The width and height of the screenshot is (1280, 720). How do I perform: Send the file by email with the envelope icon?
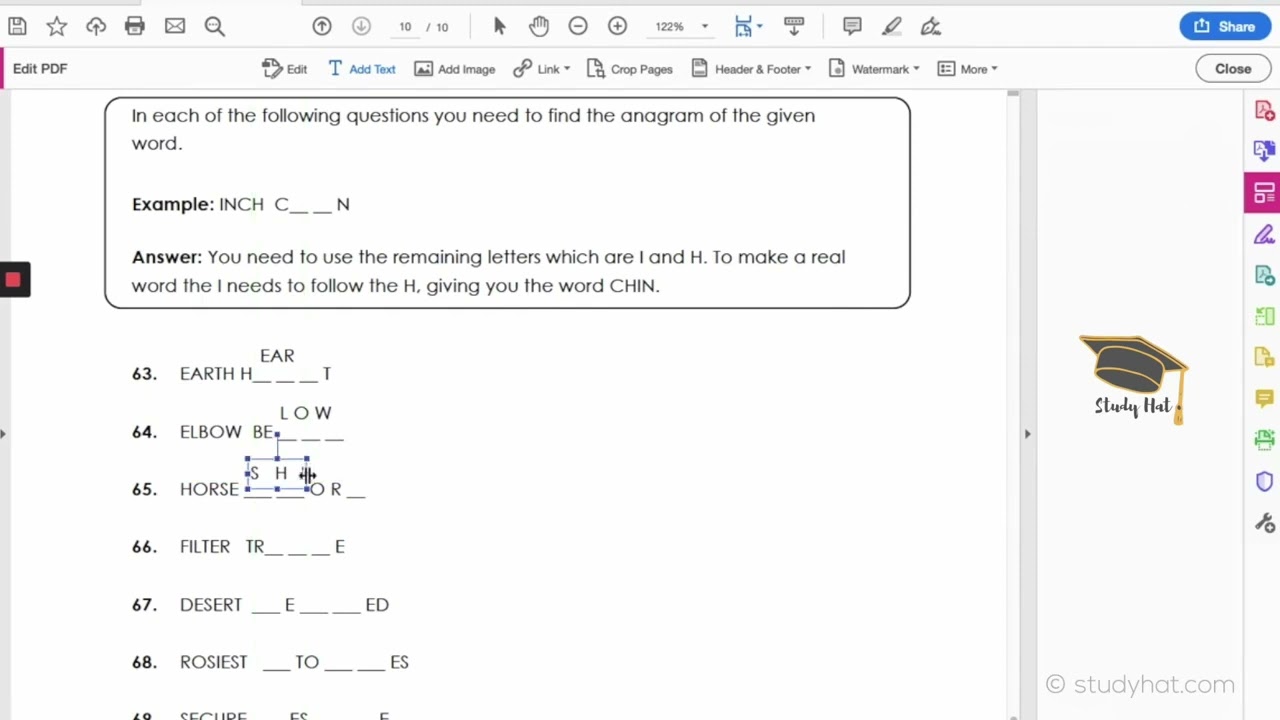[175, 27]
